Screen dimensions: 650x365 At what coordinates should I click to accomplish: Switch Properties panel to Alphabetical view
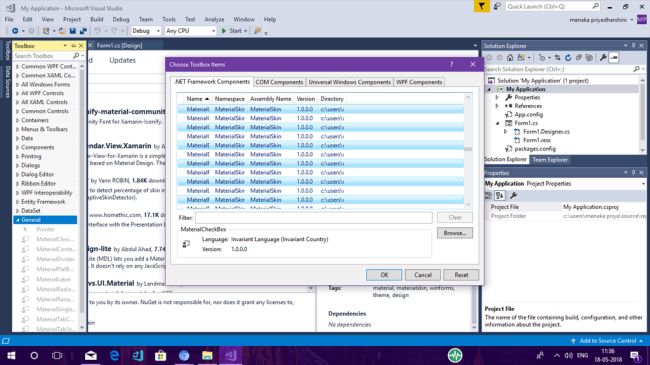500,195
